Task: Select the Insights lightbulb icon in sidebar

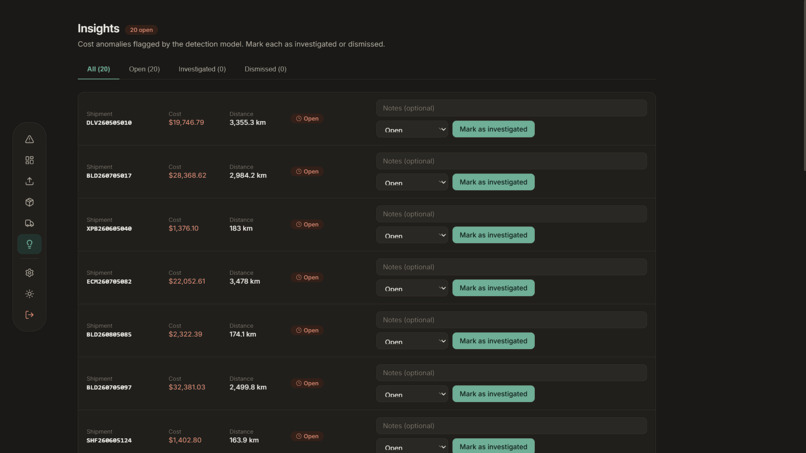Action: click(x=29, y=244)
